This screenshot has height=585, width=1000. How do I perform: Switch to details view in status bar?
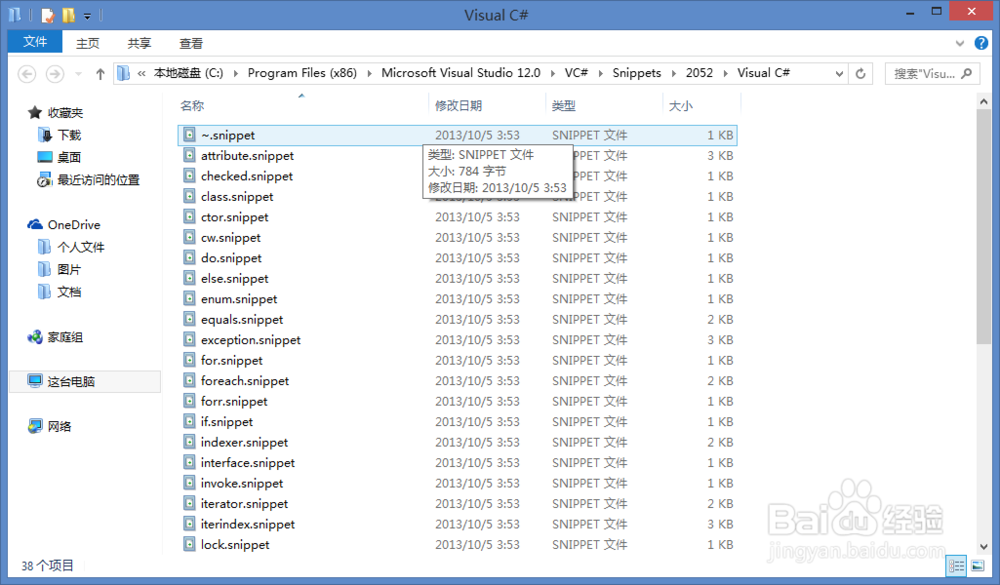[x=956, y=566]
